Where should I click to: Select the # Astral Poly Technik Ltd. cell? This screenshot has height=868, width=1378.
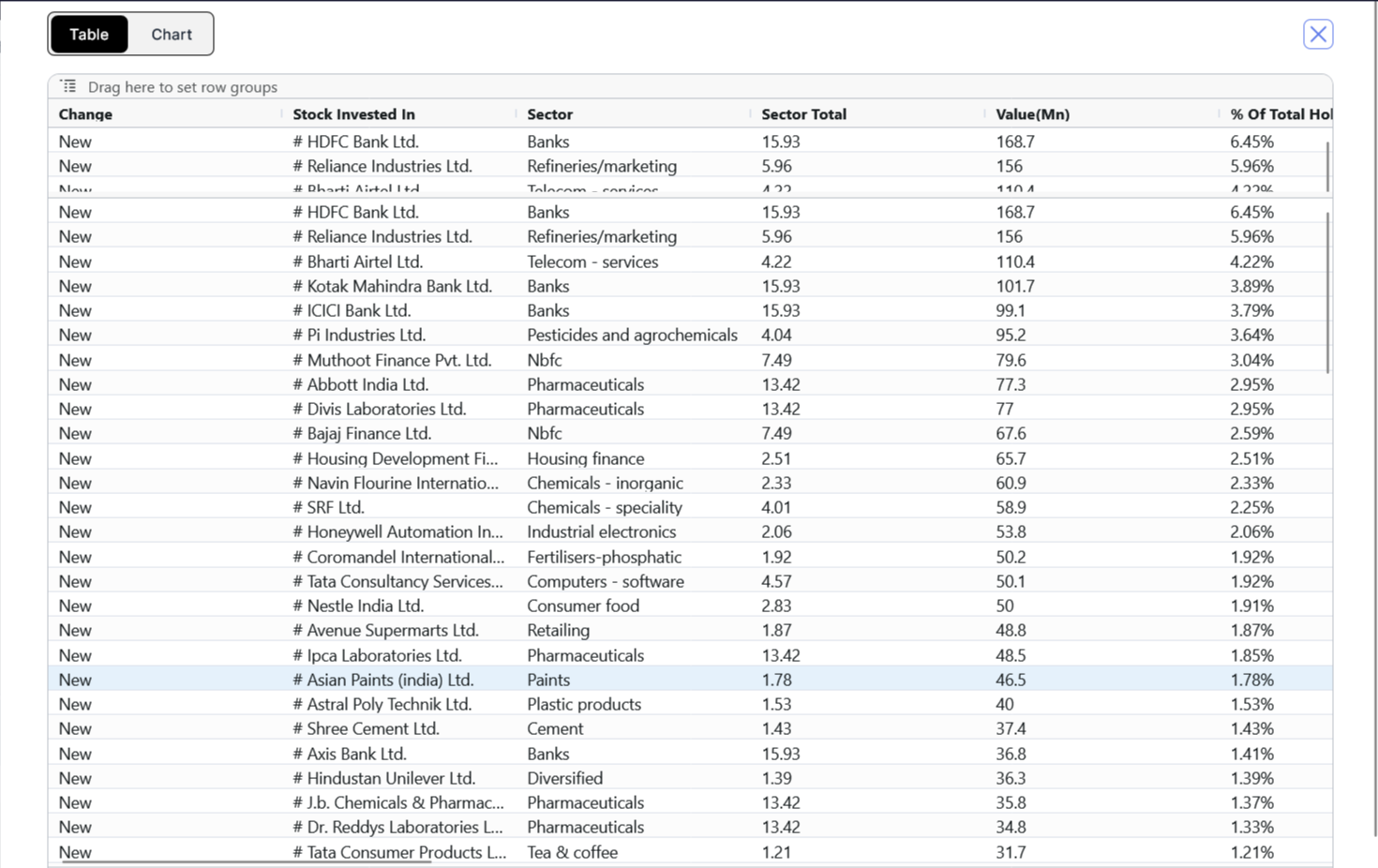pyautogui.click(x=399, y=704)
